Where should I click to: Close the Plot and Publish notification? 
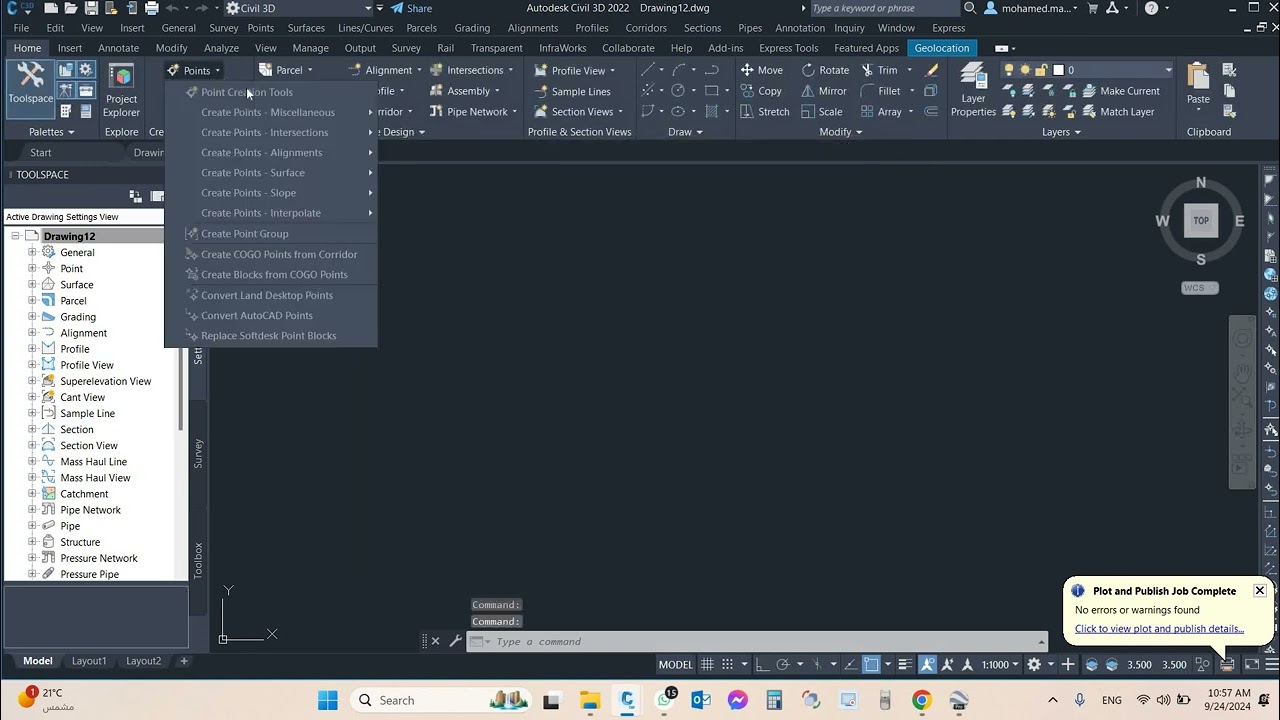coord(1259,590)
